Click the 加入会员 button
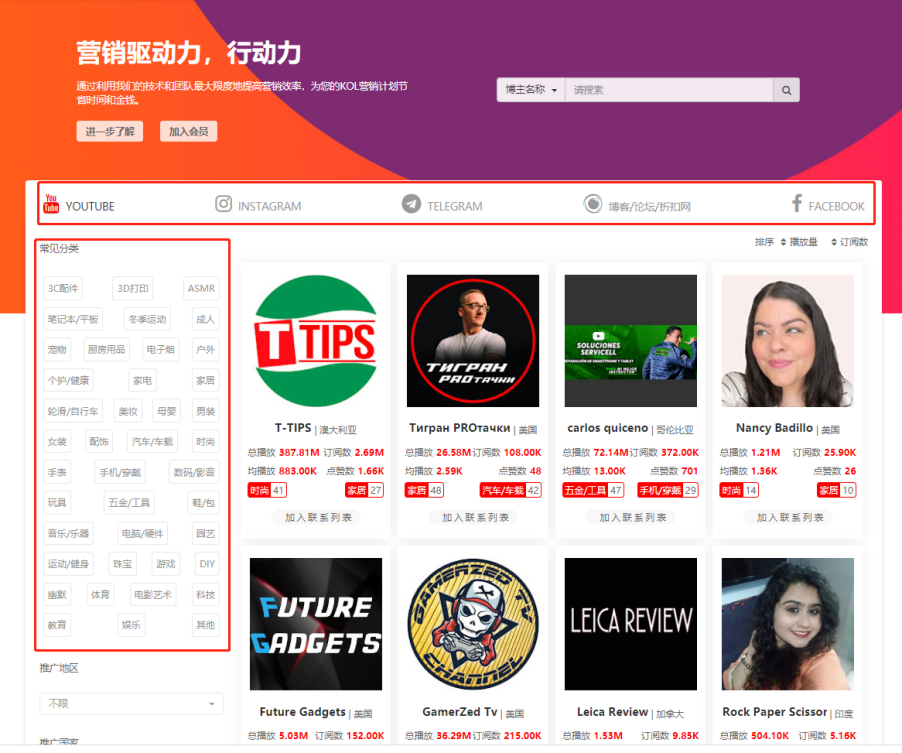This screenshot has height=753, width=902. point(188,132)
